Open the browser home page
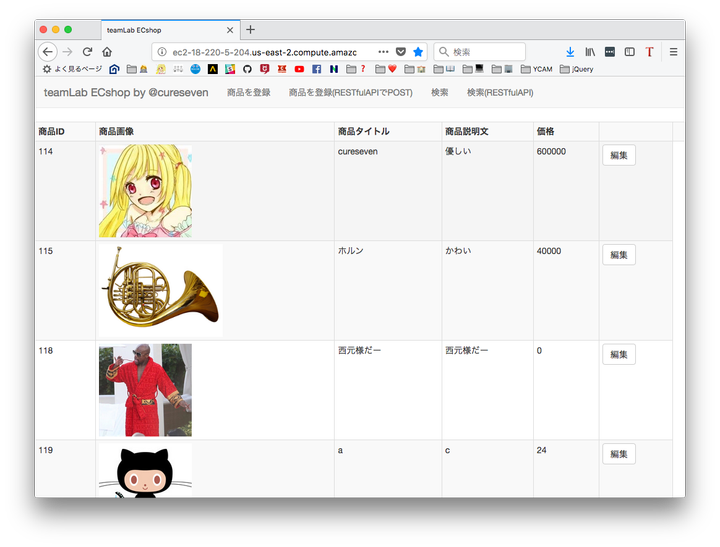Screen dimensions: 720x547 point(107,52)
